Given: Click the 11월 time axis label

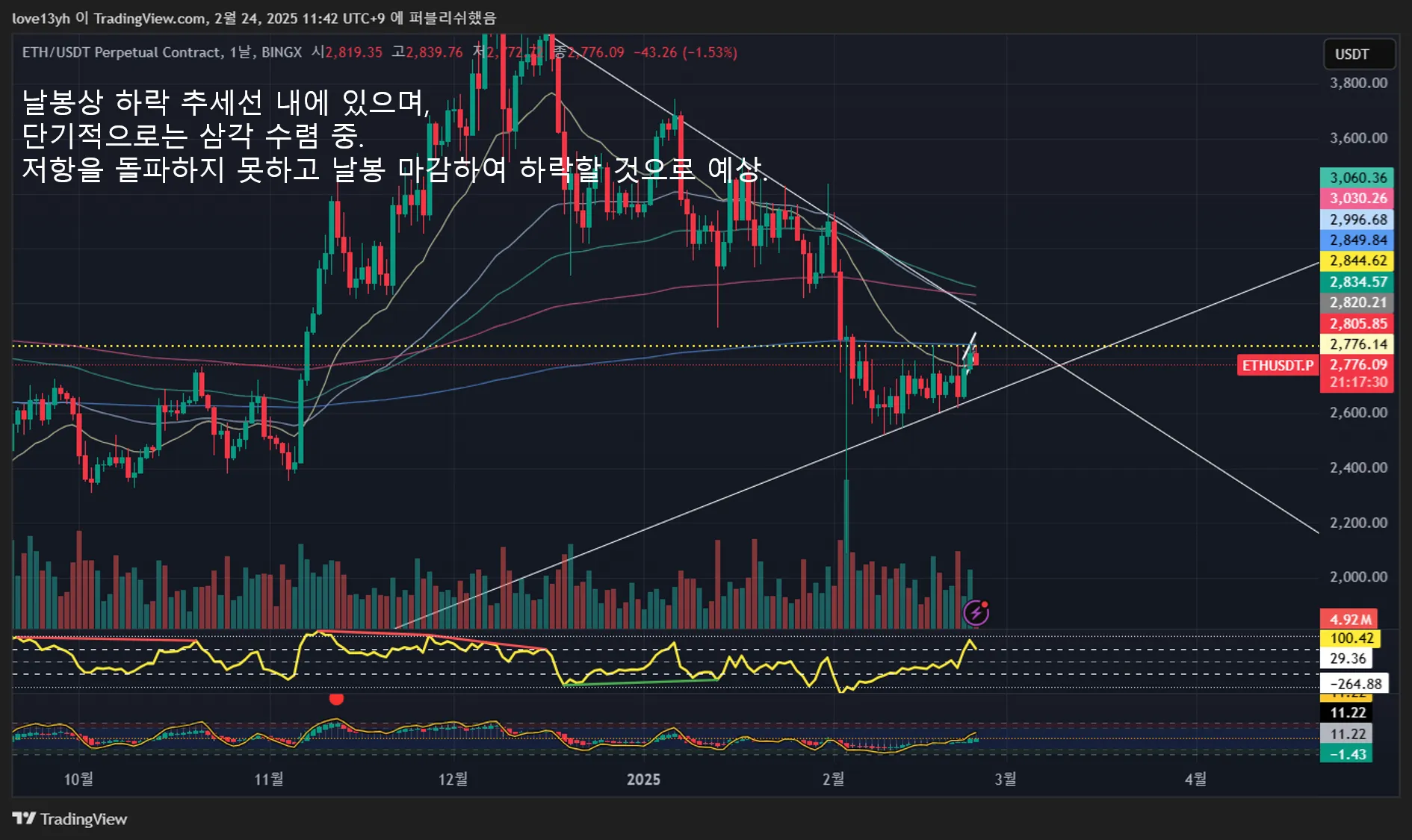Looking at the screenshot, I should 269,779.
